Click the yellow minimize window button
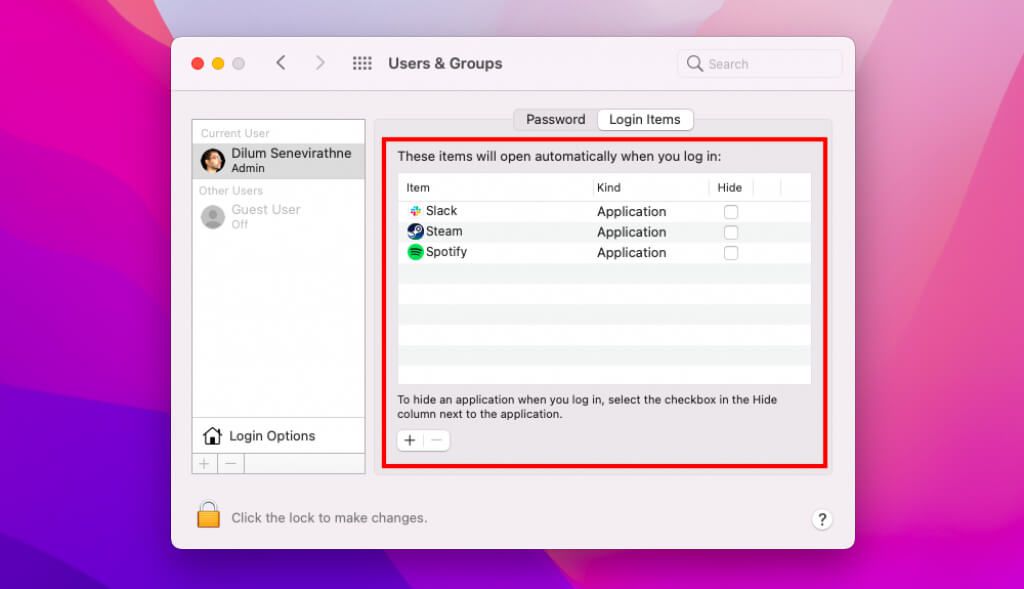This screenshot has height=589, width=1024. coord(218,63)
